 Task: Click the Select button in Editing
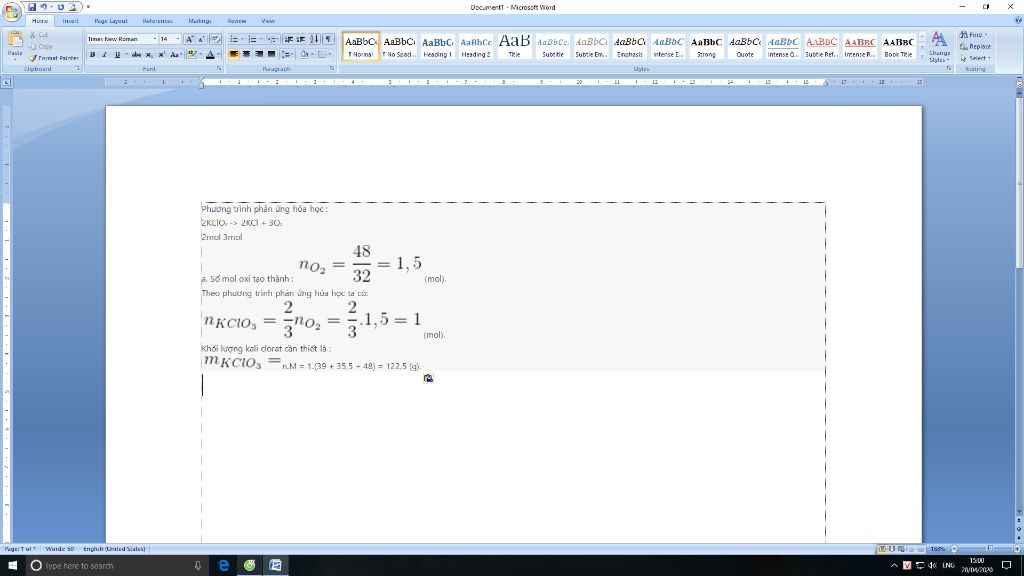coord(976,58)
